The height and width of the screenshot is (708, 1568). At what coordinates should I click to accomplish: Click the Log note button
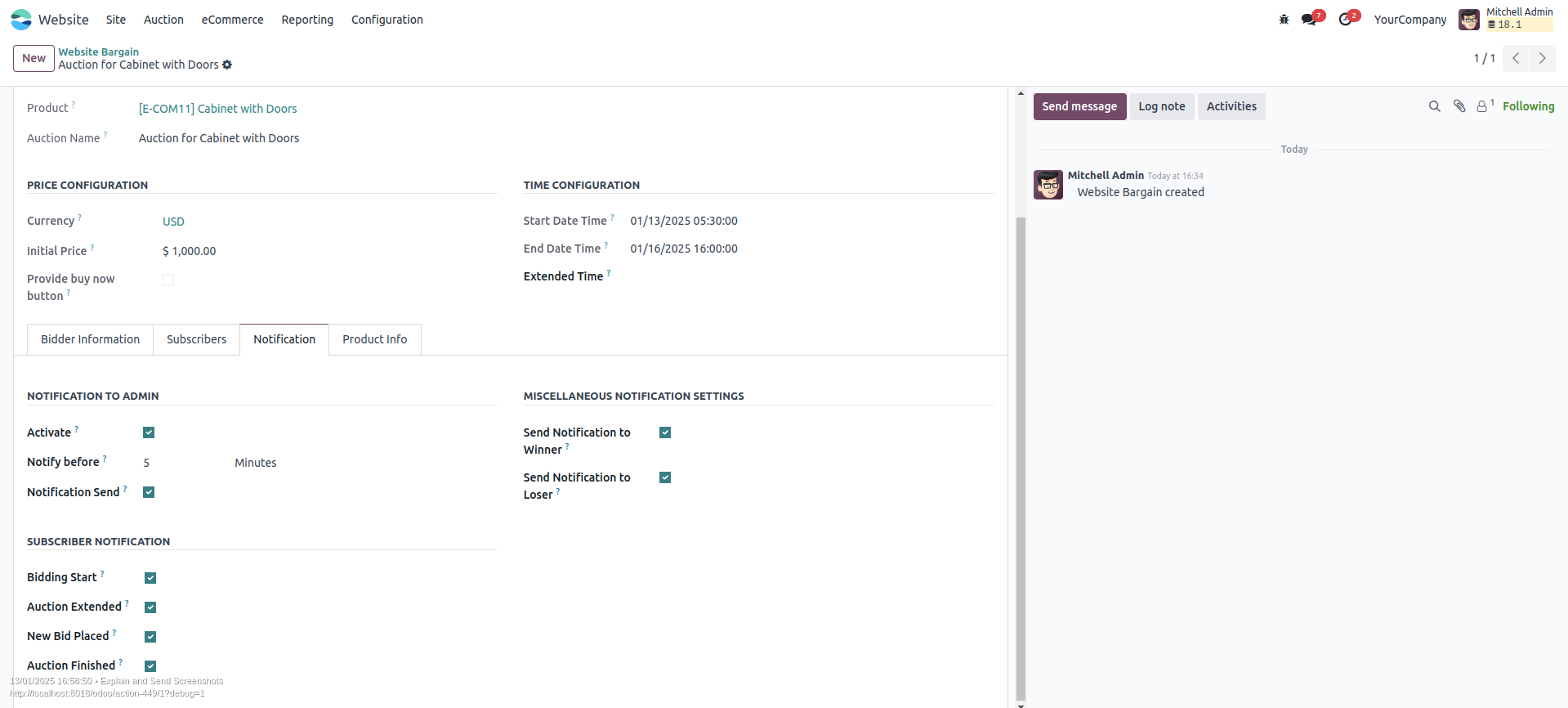[1162, 106]
